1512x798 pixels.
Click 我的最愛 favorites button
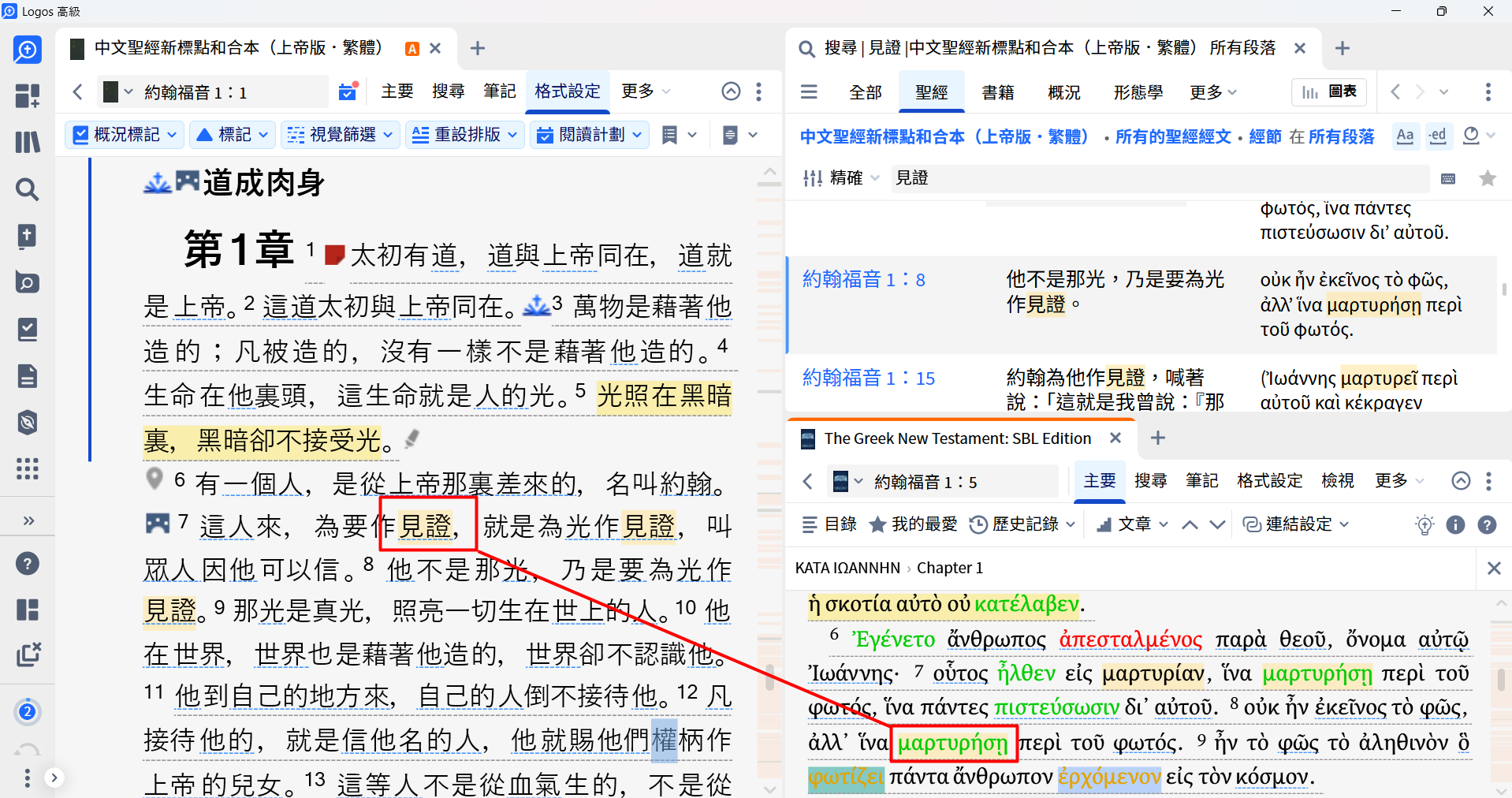point(913,524)
